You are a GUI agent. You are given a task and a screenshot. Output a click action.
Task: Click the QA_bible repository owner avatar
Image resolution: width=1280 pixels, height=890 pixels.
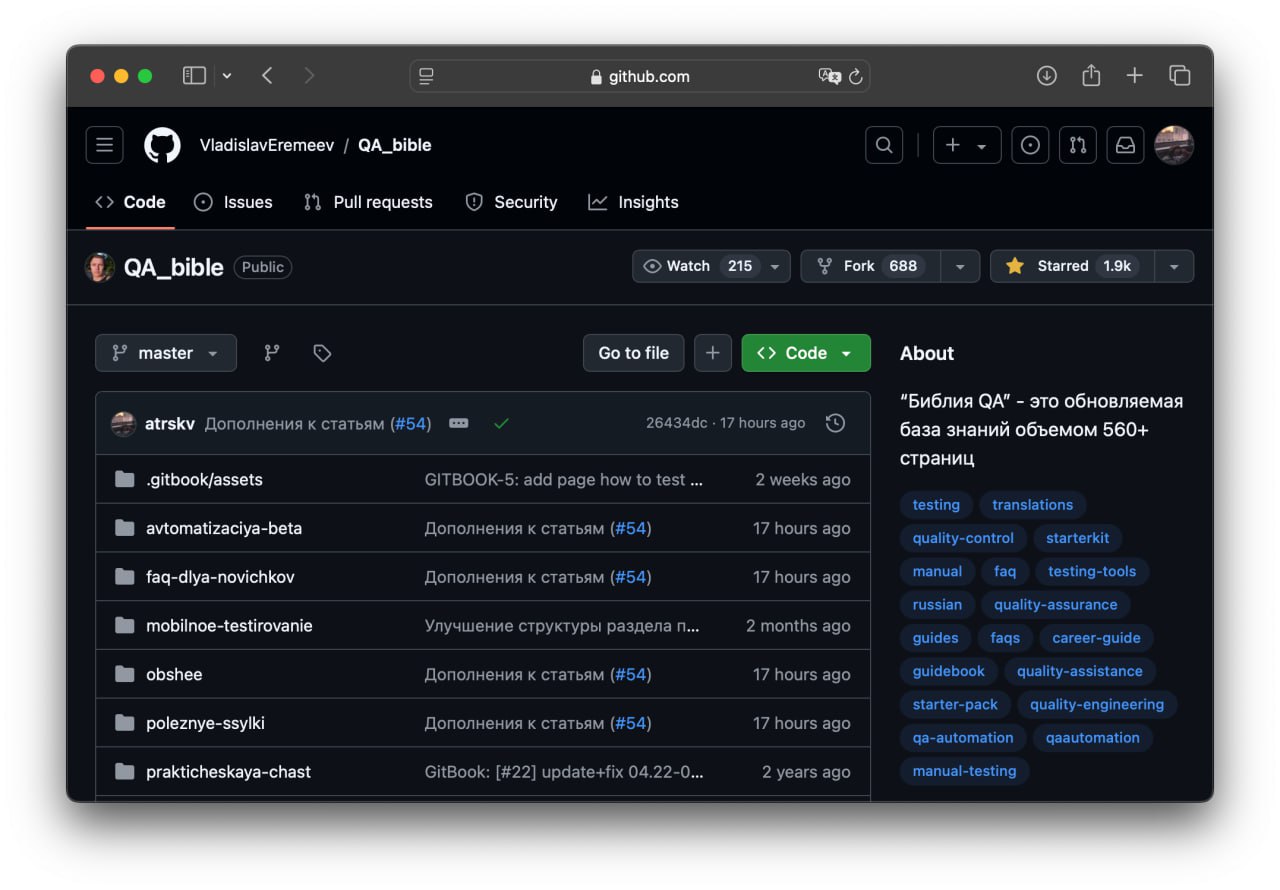pos(99,267)
